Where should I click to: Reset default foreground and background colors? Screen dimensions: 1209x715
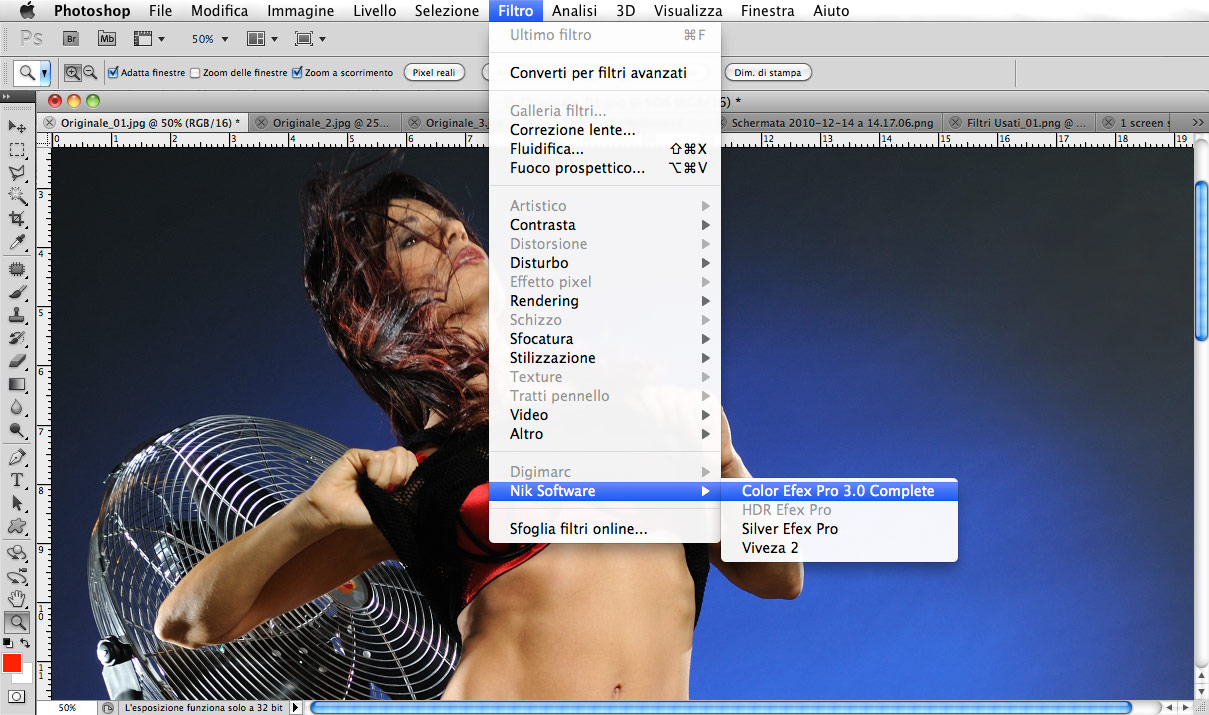click(8, 643)
